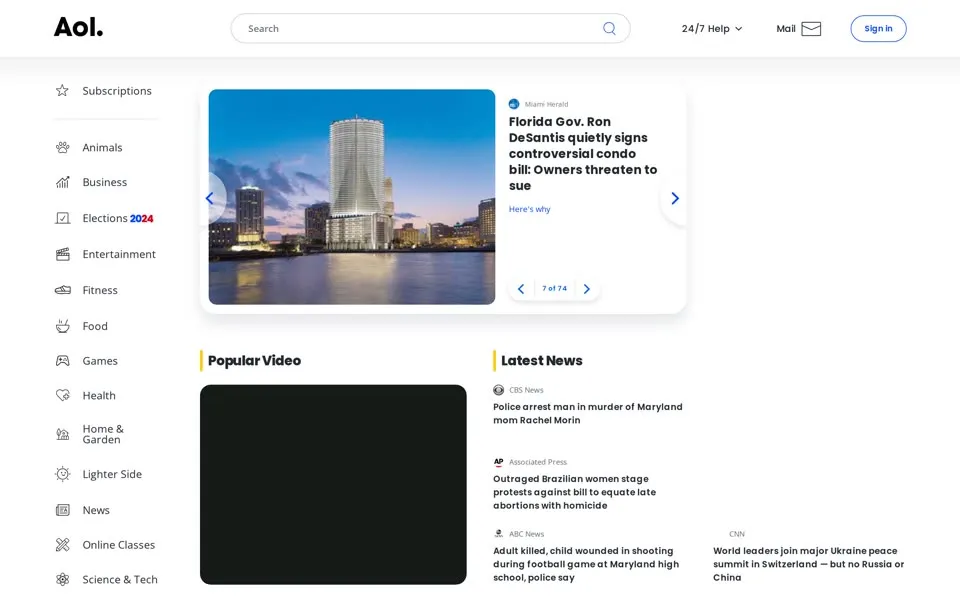Open the Health section
Screen dimensions: 960x600
coord(99,396)
